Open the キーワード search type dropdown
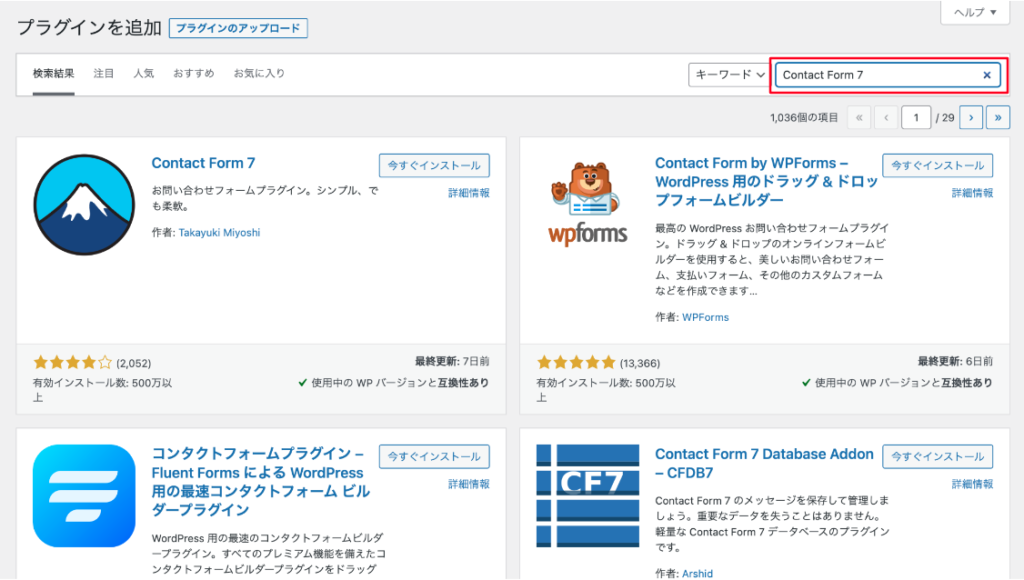 (x=729, y=75)
